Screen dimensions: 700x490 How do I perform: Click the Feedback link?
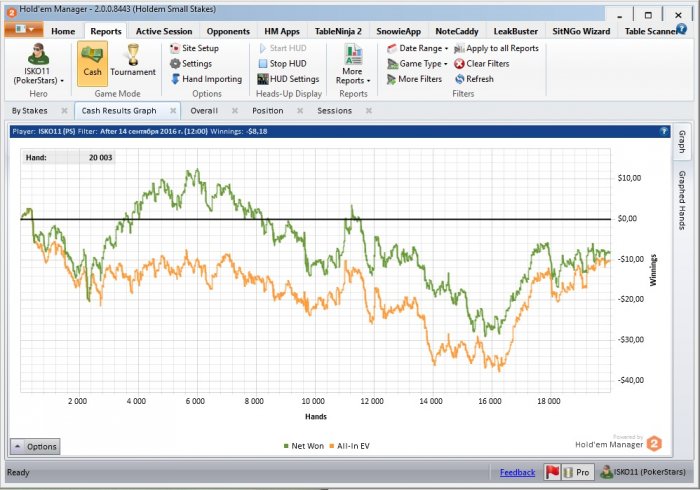(517, 472)
